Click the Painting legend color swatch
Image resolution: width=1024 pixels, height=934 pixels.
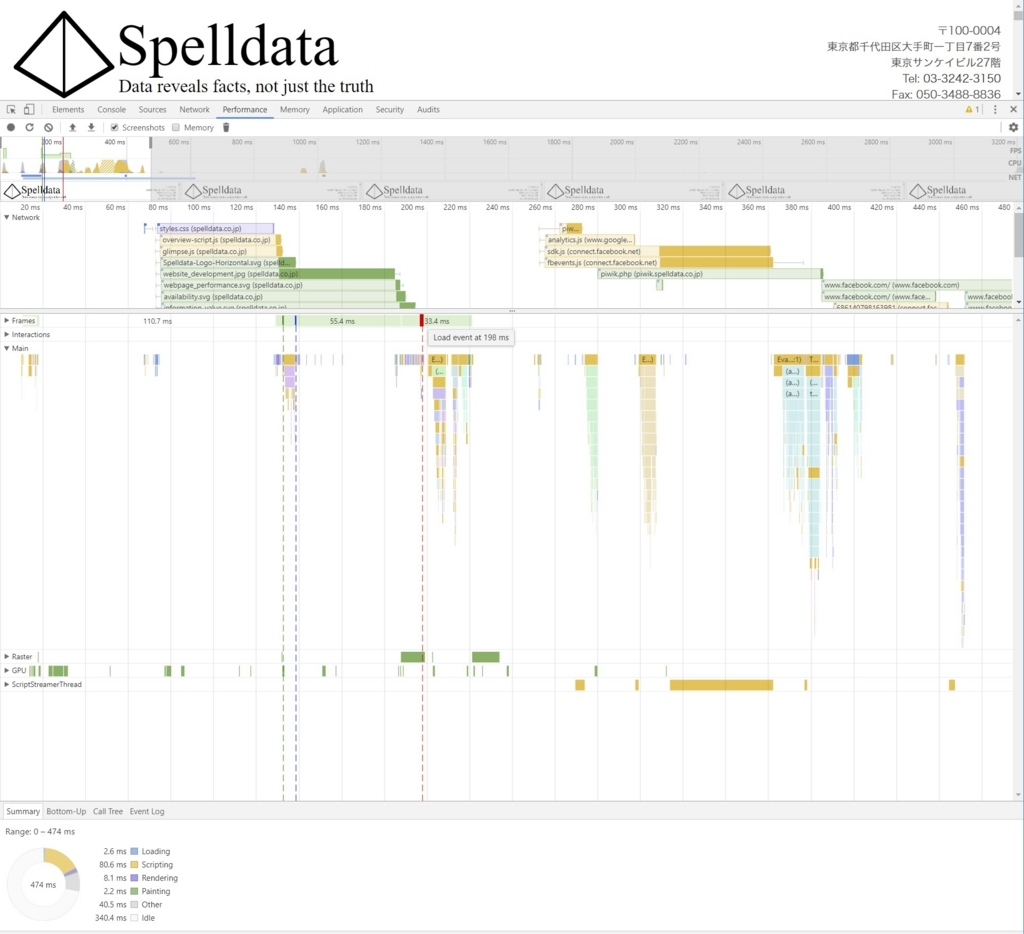(x=134, y=891)
